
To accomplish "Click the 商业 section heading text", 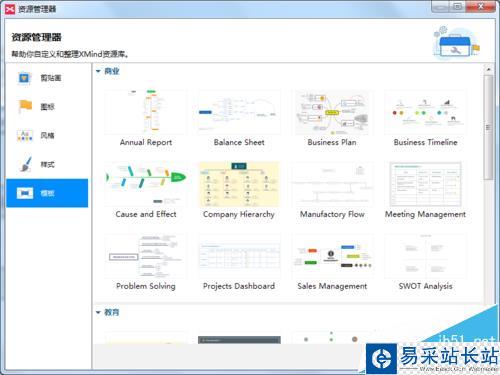I will tap(112, 71).
